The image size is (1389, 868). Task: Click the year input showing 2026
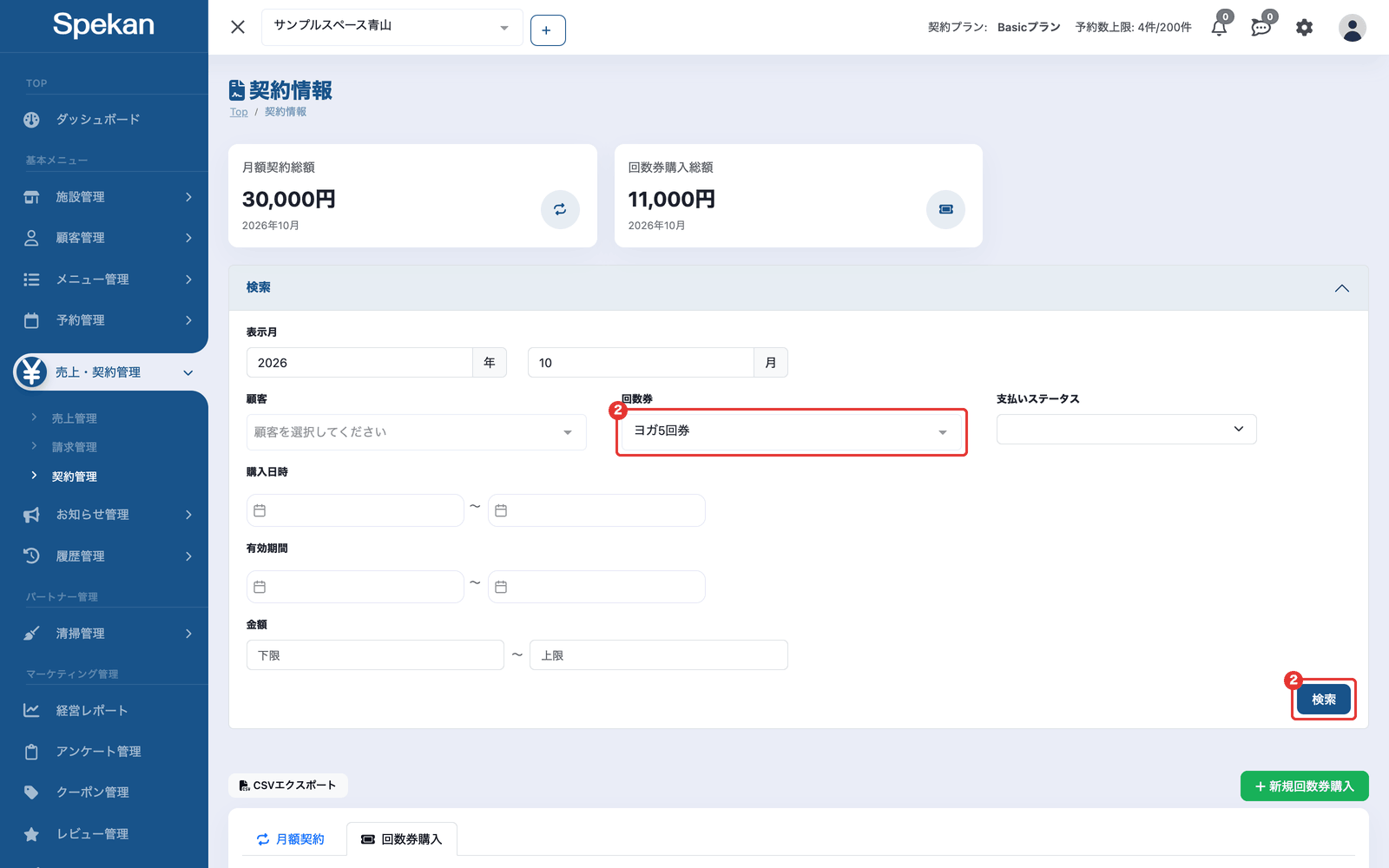[x=359, y=363]
